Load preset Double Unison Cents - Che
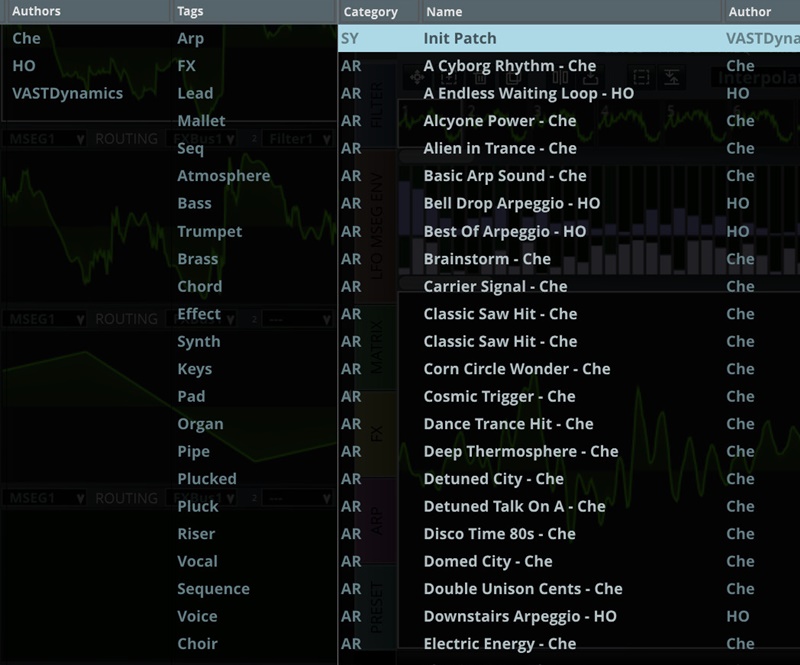Screen dimensions: 800x665 (x=523, y=589)
